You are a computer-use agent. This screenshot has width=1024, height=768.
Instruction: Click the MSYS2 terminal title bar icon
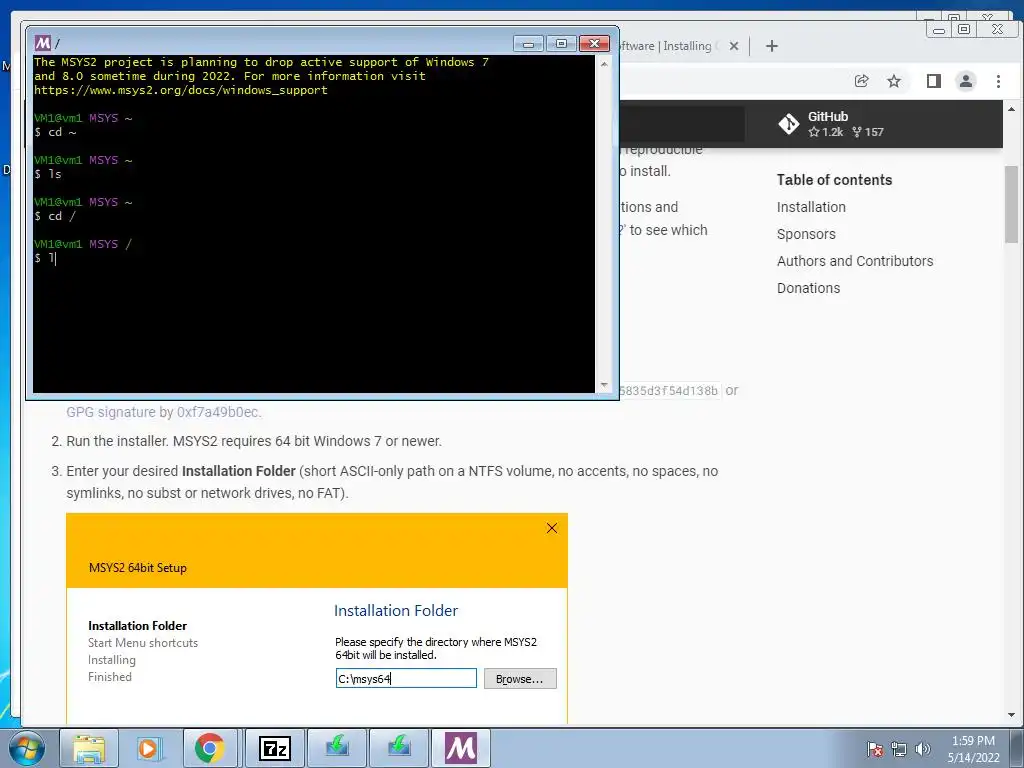click(x=42, y=43)
